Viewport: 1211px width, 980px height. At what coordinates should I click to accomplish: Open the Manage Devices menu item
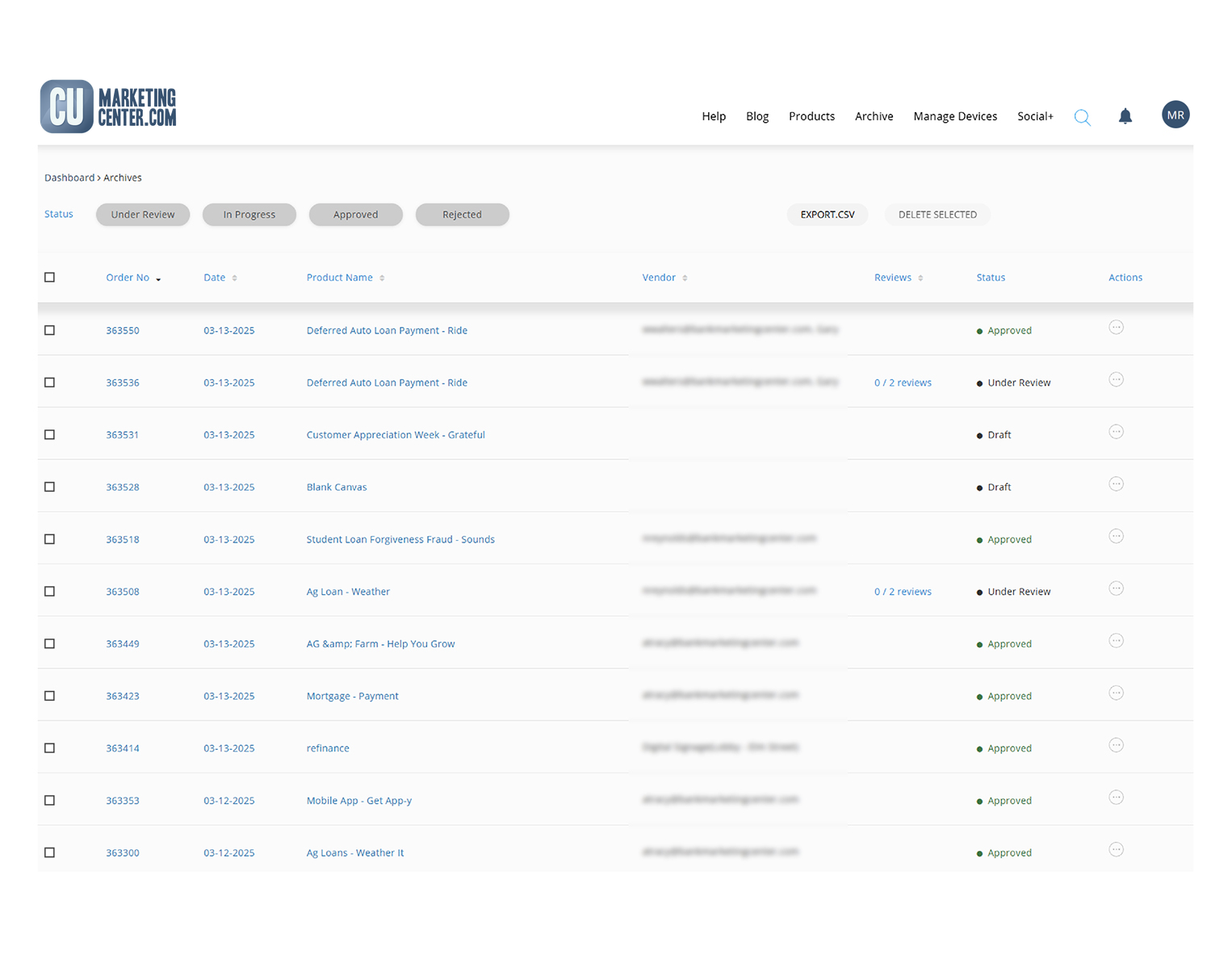point(955,116)
